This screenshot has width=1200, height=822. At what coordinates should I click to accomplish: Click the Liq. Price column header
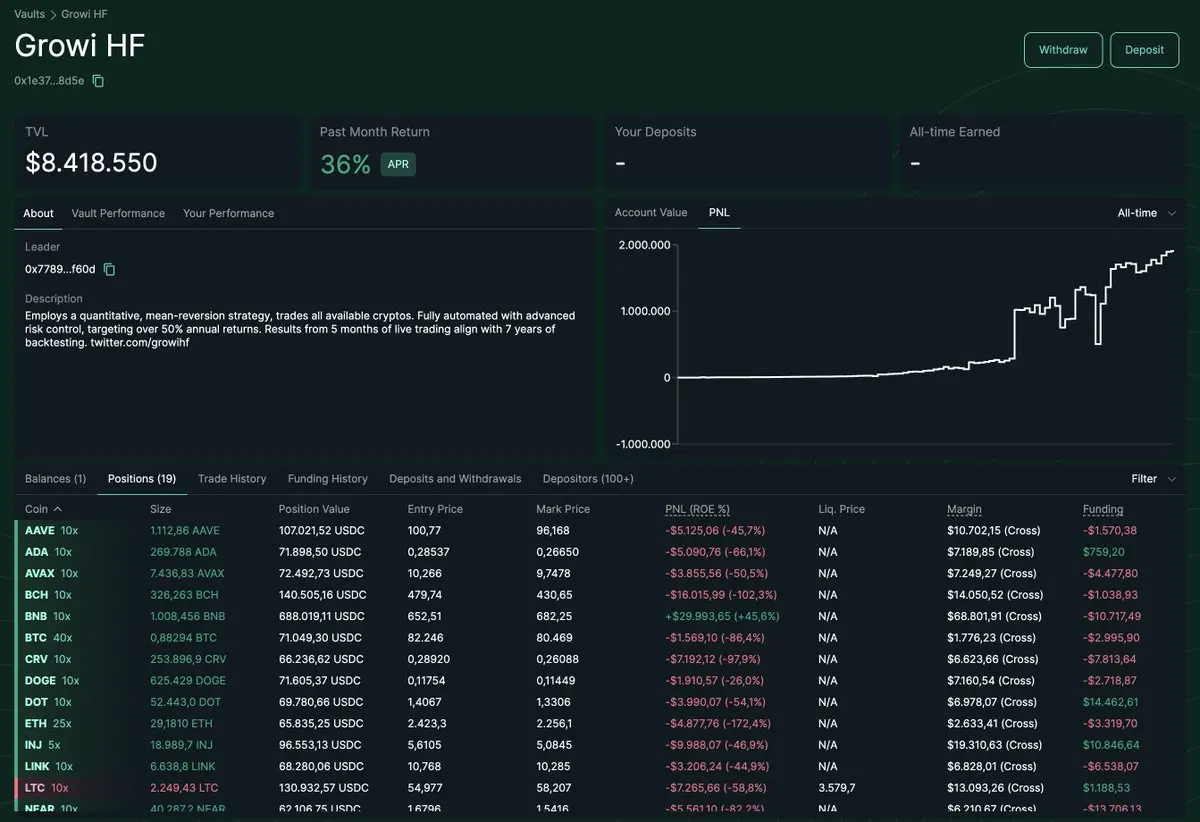tap(840, 509)
